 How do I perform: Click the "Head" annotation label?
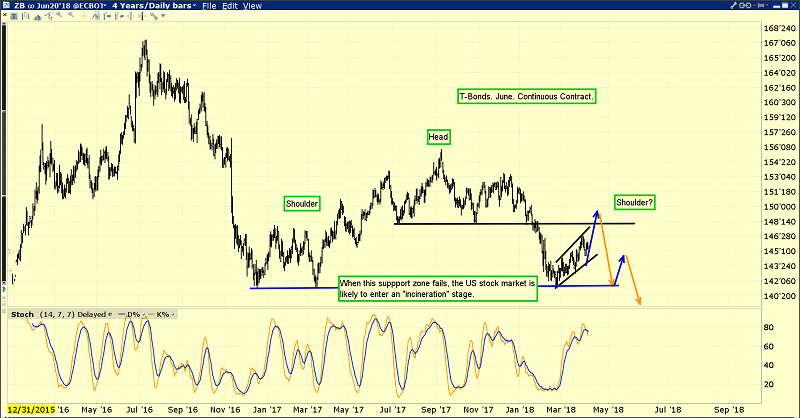point(438,136)
